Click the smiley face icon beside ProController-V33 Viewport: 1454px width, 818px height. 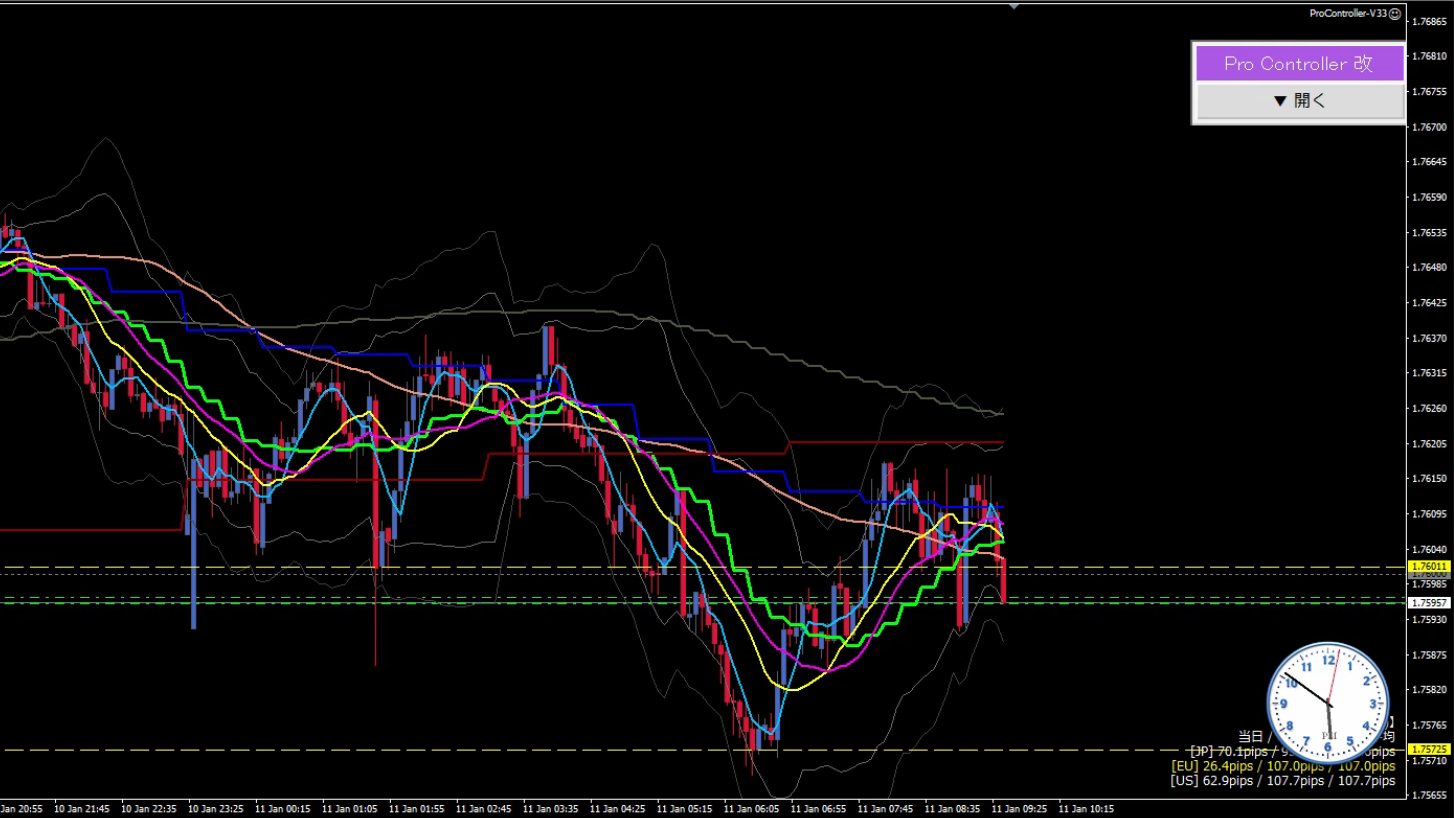[1395, 13]
